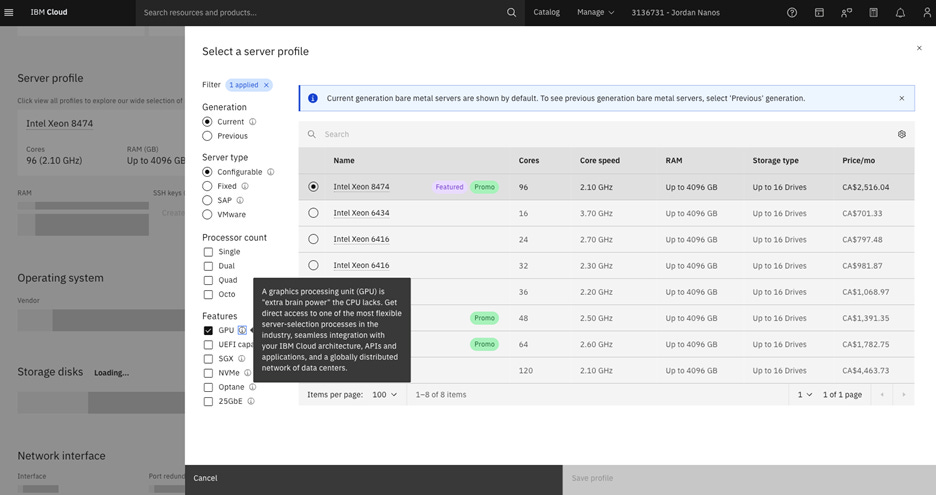Show info for 25GbE feature
This screenshot has width=936, height=495.
point(251,401)
